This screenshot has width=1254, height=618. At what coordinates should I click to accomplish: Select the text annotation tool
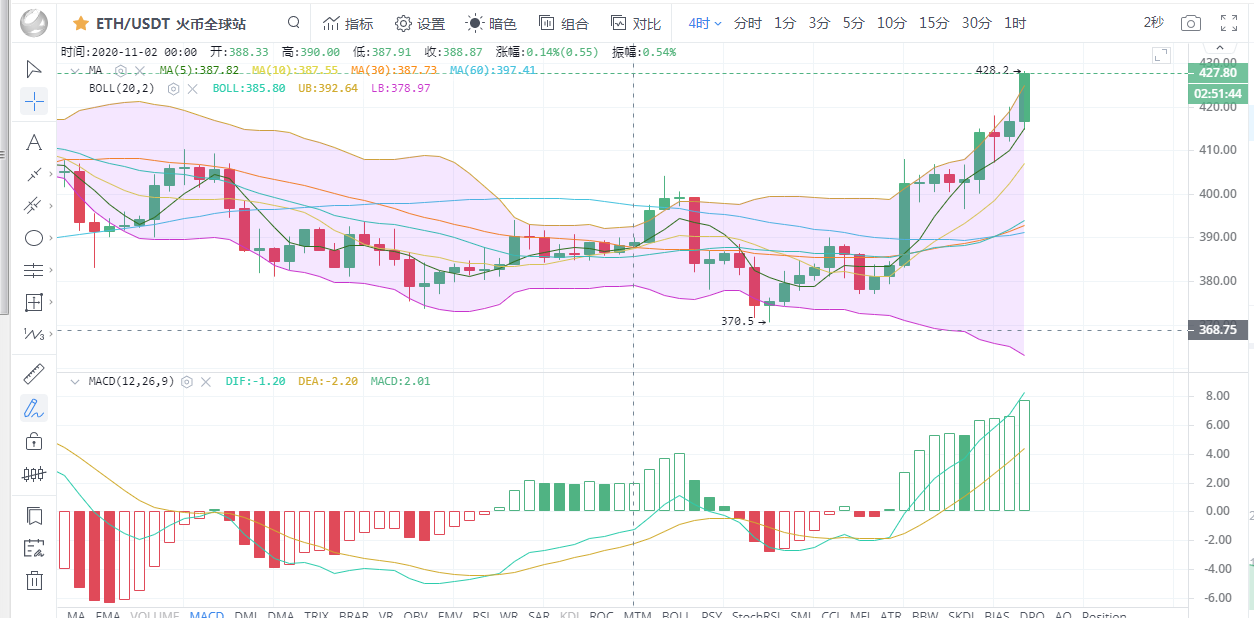tap(34, 142)
